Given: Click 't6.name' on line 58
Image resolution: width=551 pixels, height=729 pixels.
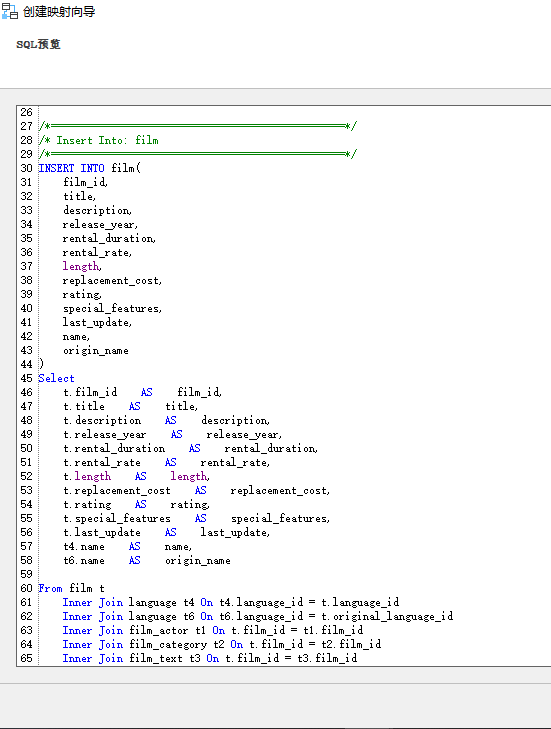Looking at the screenshot, I should pos(84,560).
